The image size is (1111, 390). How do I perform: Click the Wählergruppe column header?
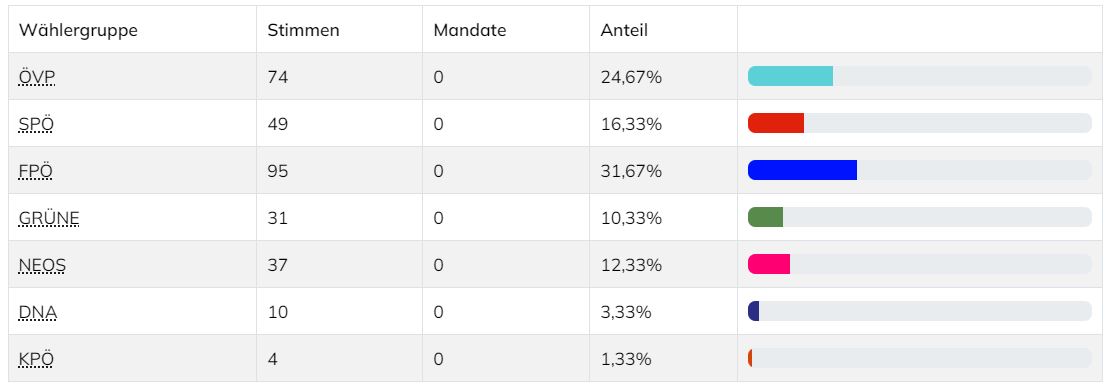coord(78,30)
